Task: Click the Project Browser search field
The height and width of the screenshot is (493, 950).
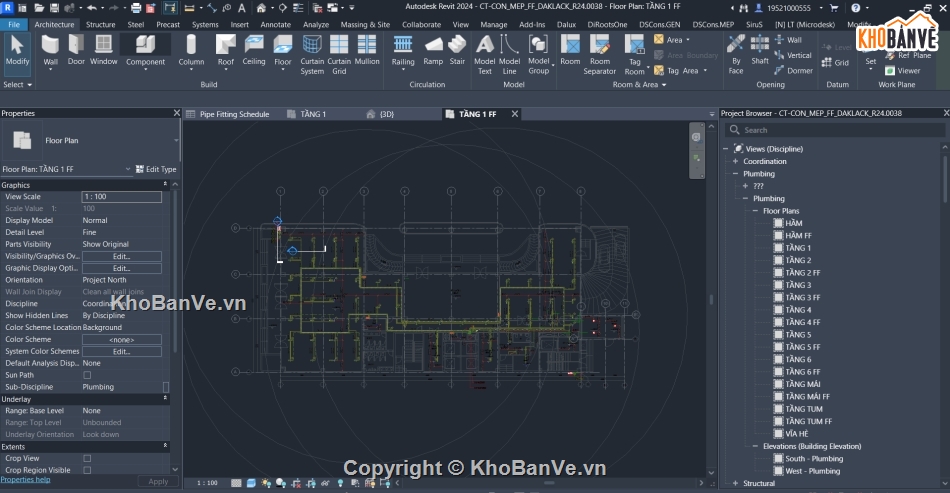Action: (835, 130)
